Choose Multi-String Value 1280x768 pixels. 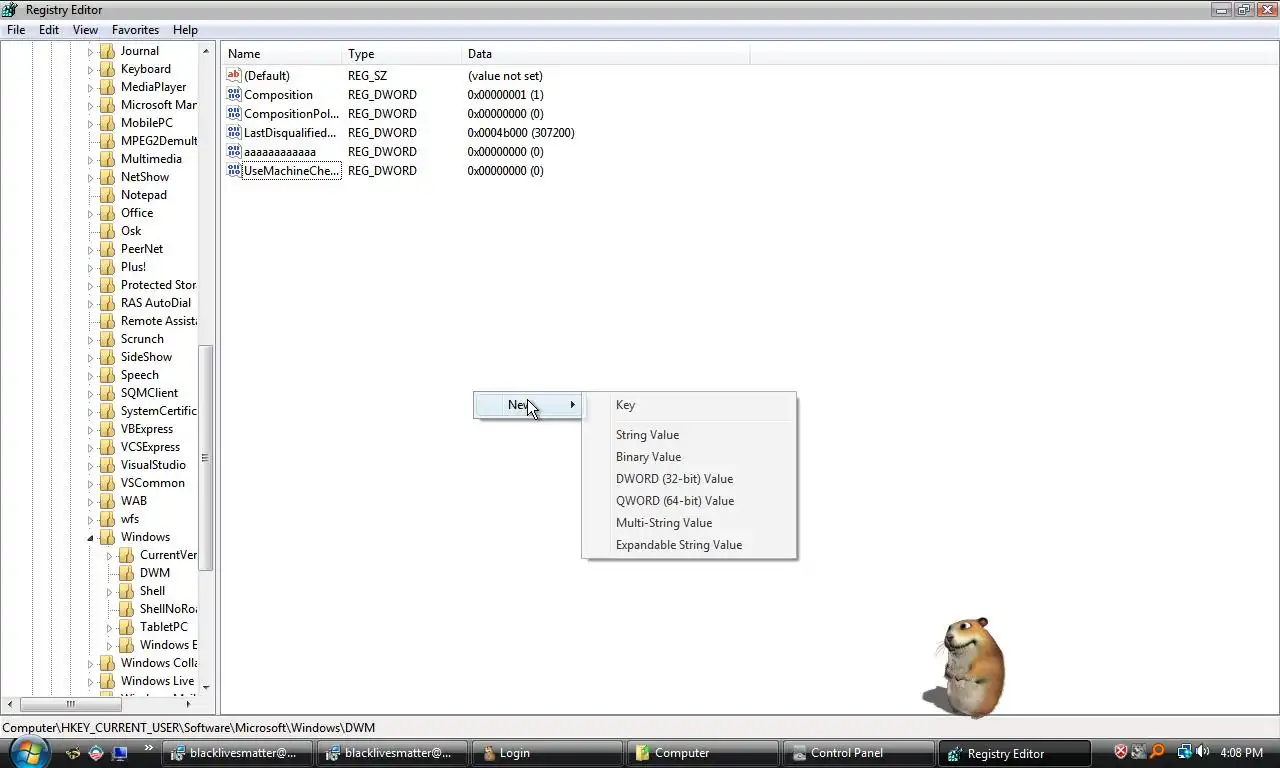tap(689, 523)
